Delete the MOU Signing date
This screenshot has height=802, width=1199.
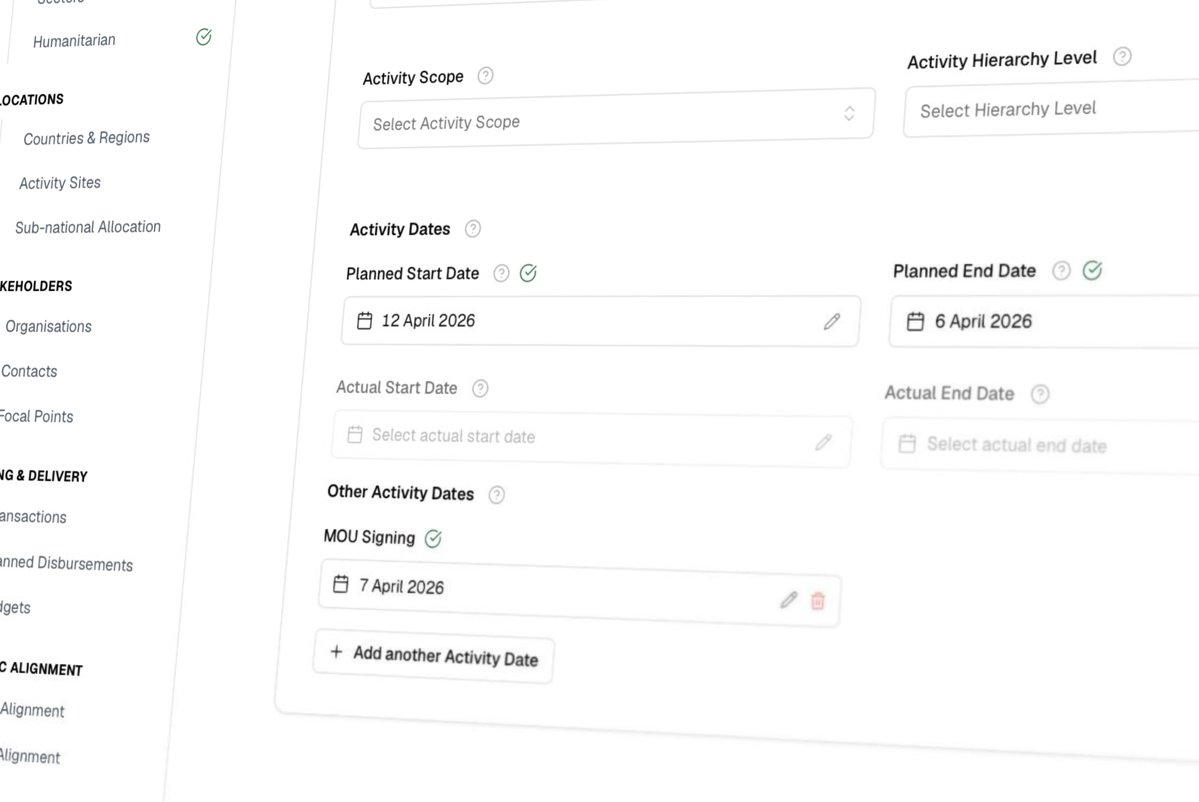coord(817,601)
